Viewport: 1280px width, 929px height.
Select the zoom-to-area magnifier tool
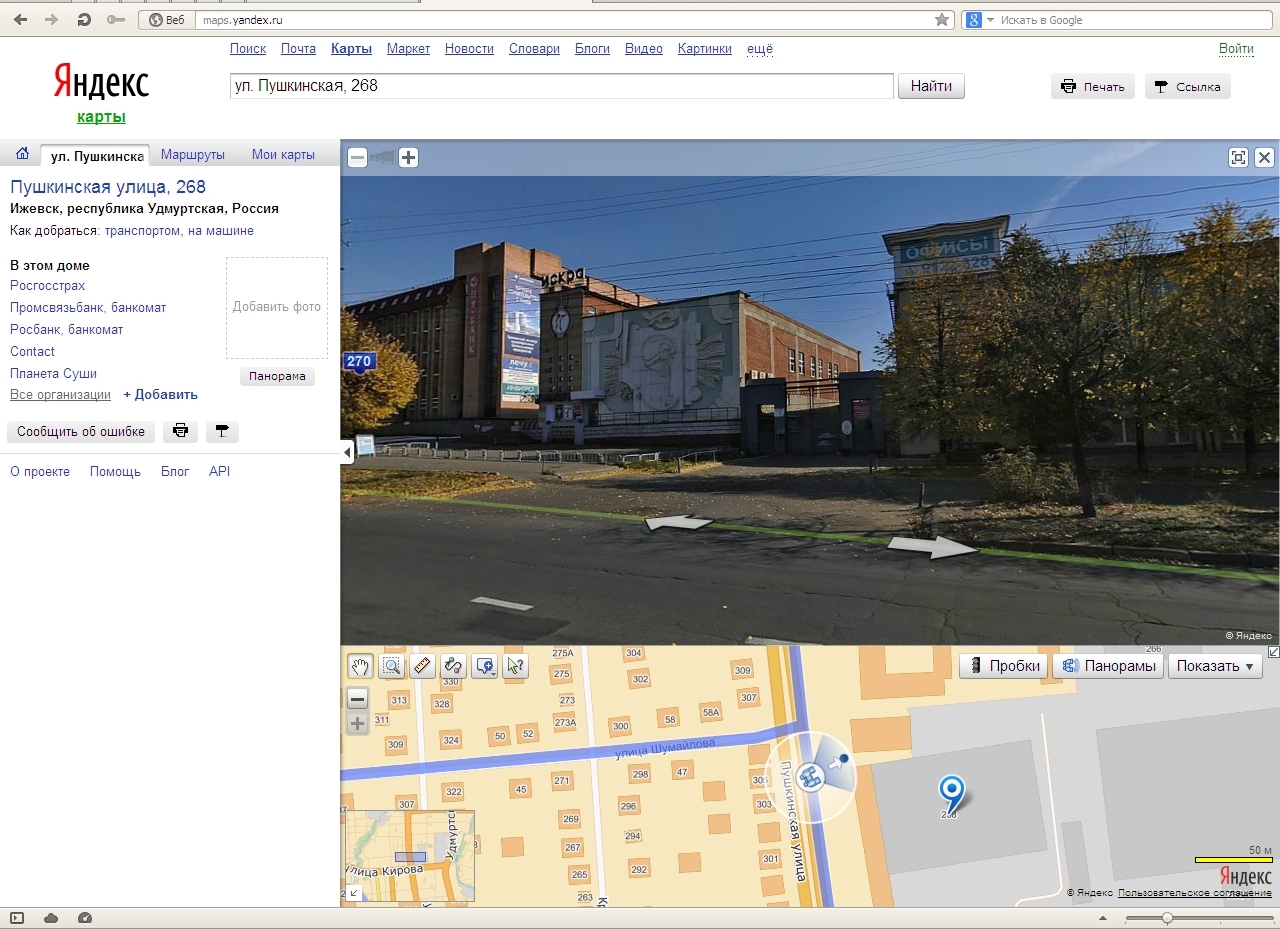tap(391, 666)
